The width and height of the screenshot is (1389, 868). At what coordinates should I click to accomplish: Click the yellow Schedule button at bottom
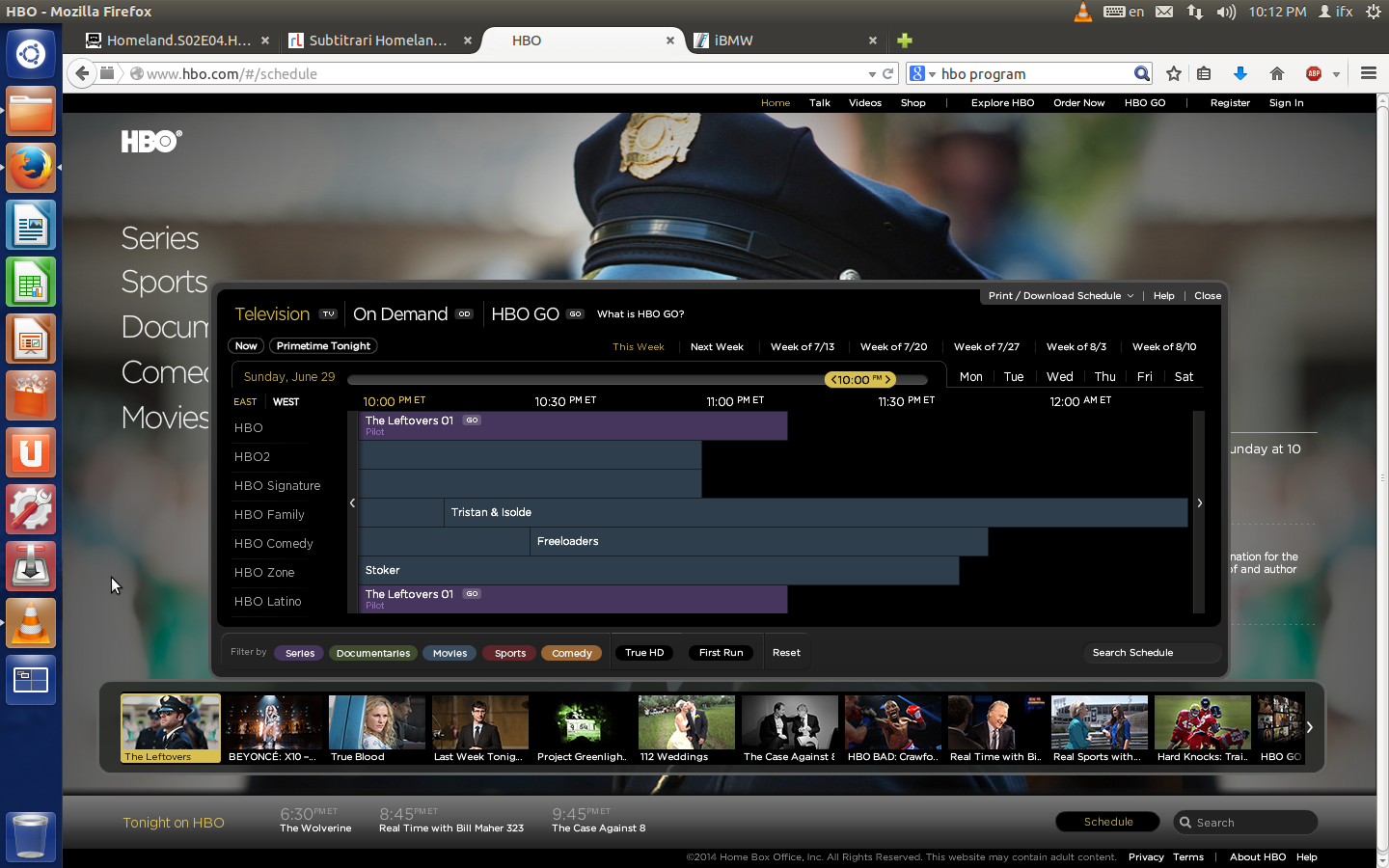1108,822
